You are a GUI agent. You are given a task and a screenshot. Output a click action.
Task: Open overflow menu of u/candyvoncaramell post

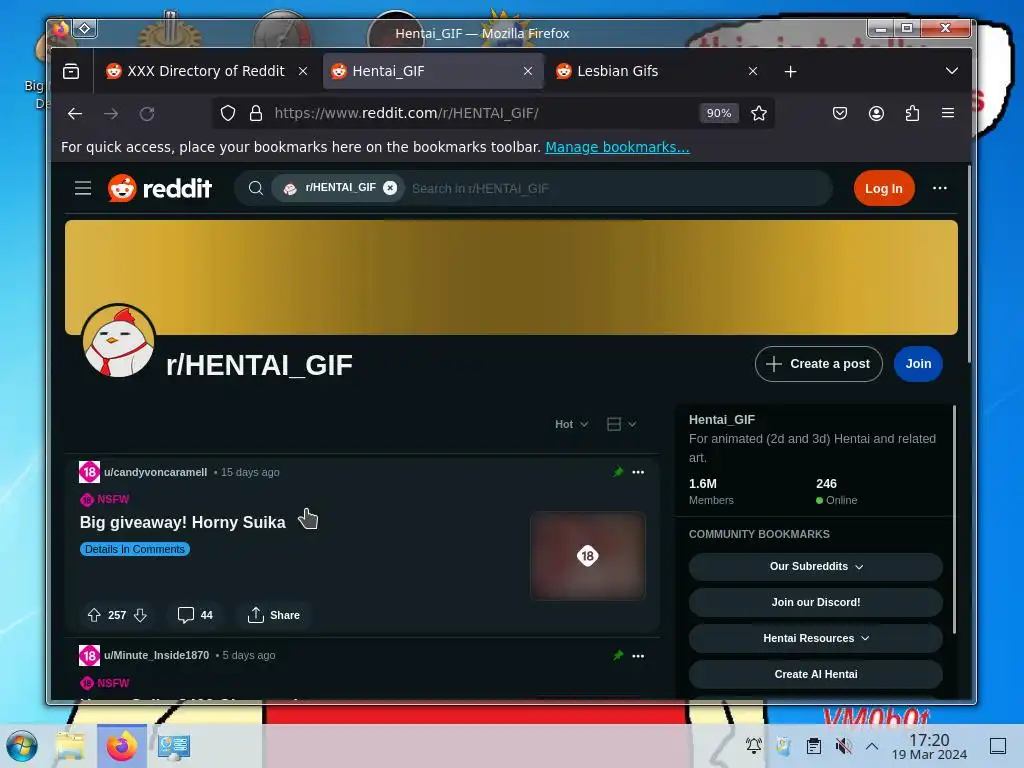click(x=638, y=472)
